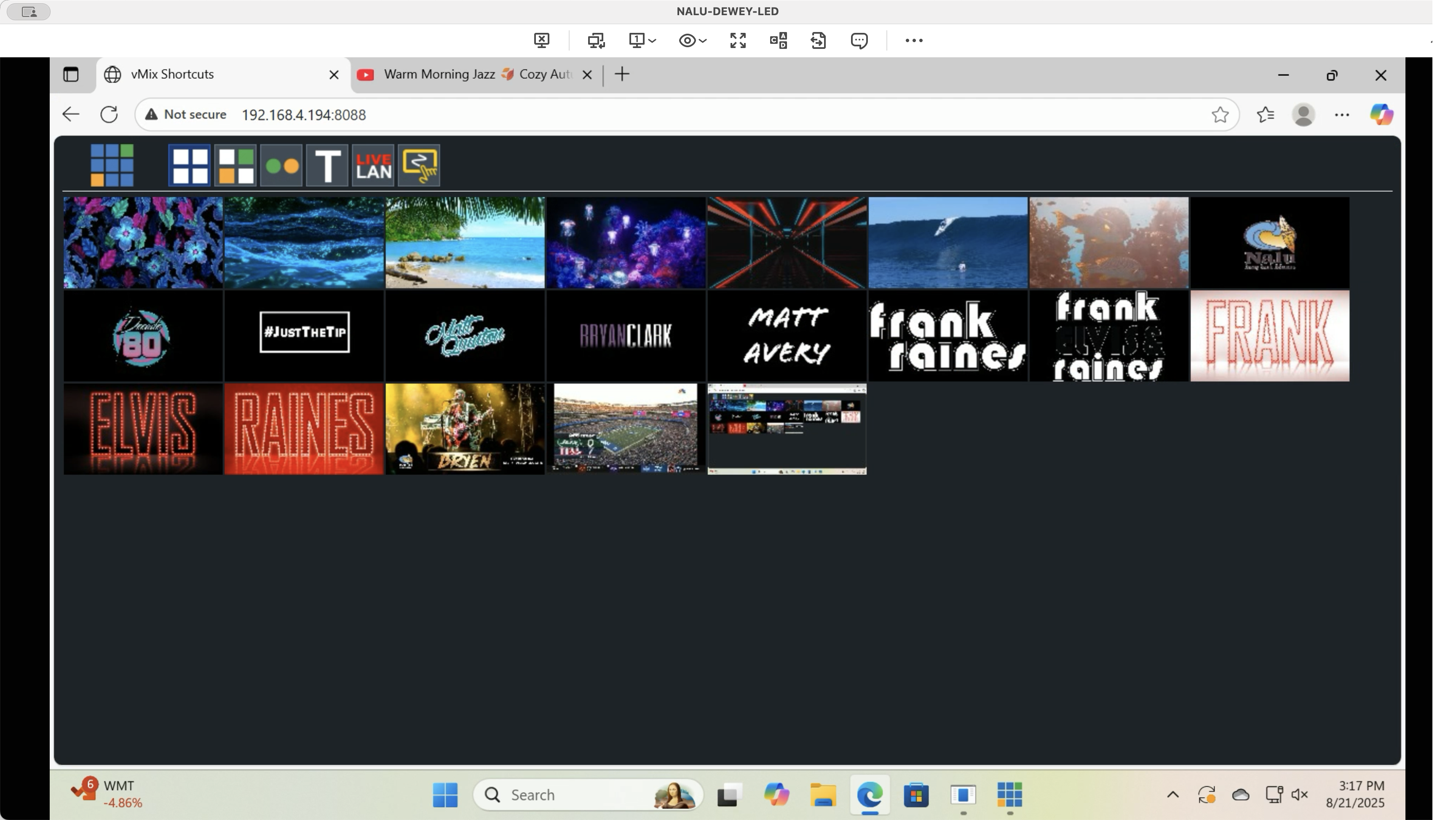Open the three-dot more options in viewer toolbar

point(914,40)
